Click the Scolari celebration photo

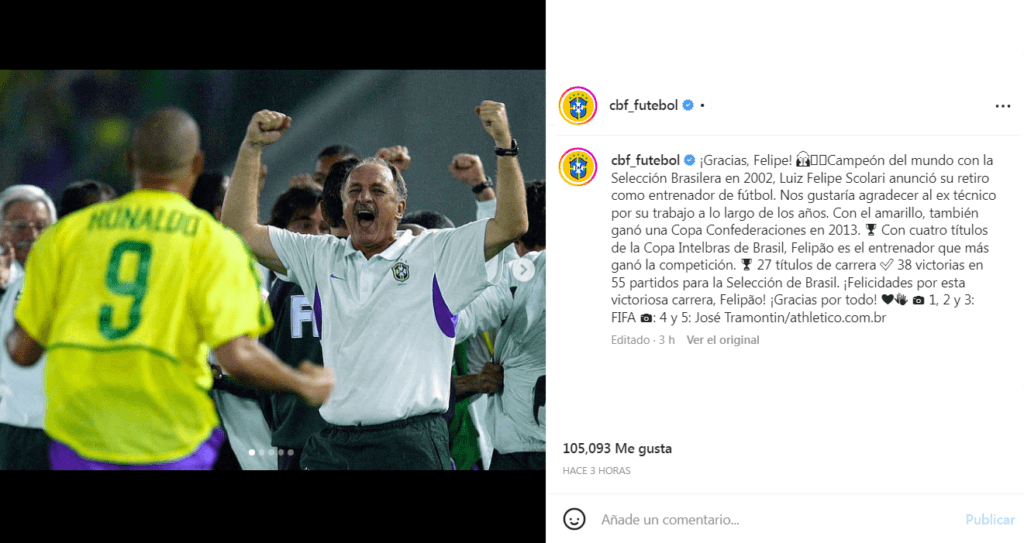point(272,270)
